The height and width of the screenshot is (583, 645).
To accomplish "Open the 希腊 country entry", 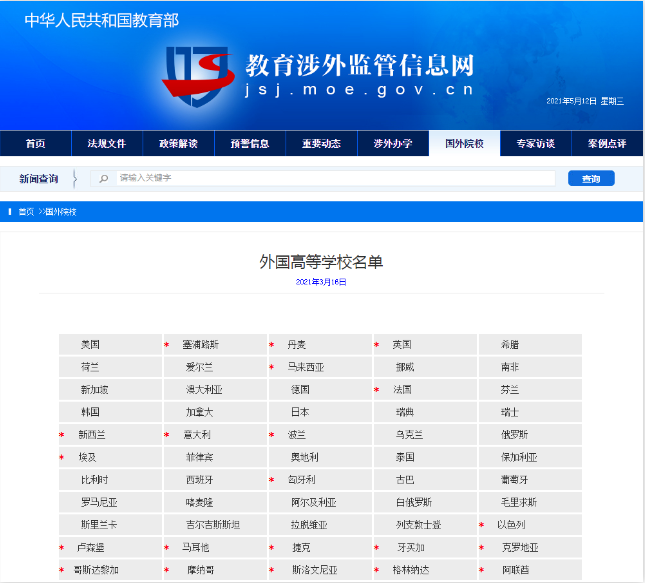I will tap(510, 345).
